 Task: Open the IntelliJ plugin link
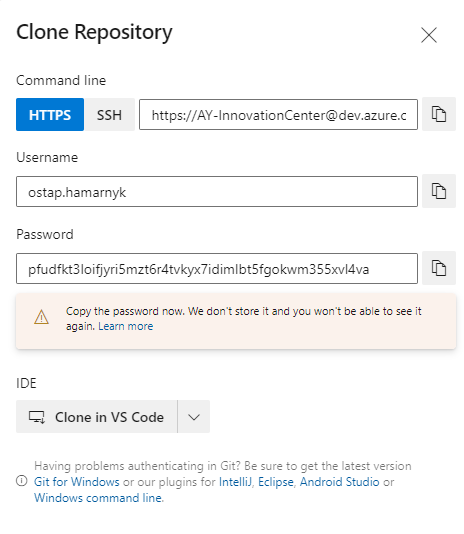(x=235, y=482)
